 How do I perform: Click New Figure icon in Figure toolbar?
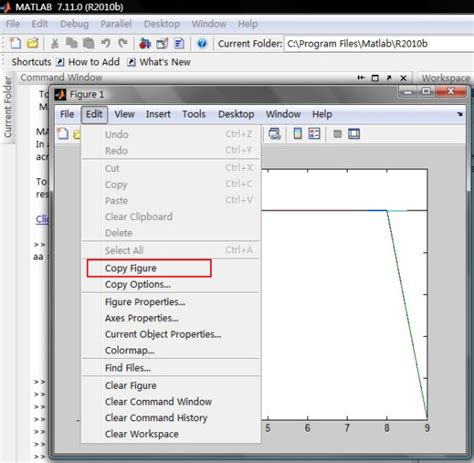pyautogui.click(x=63, y=134)
